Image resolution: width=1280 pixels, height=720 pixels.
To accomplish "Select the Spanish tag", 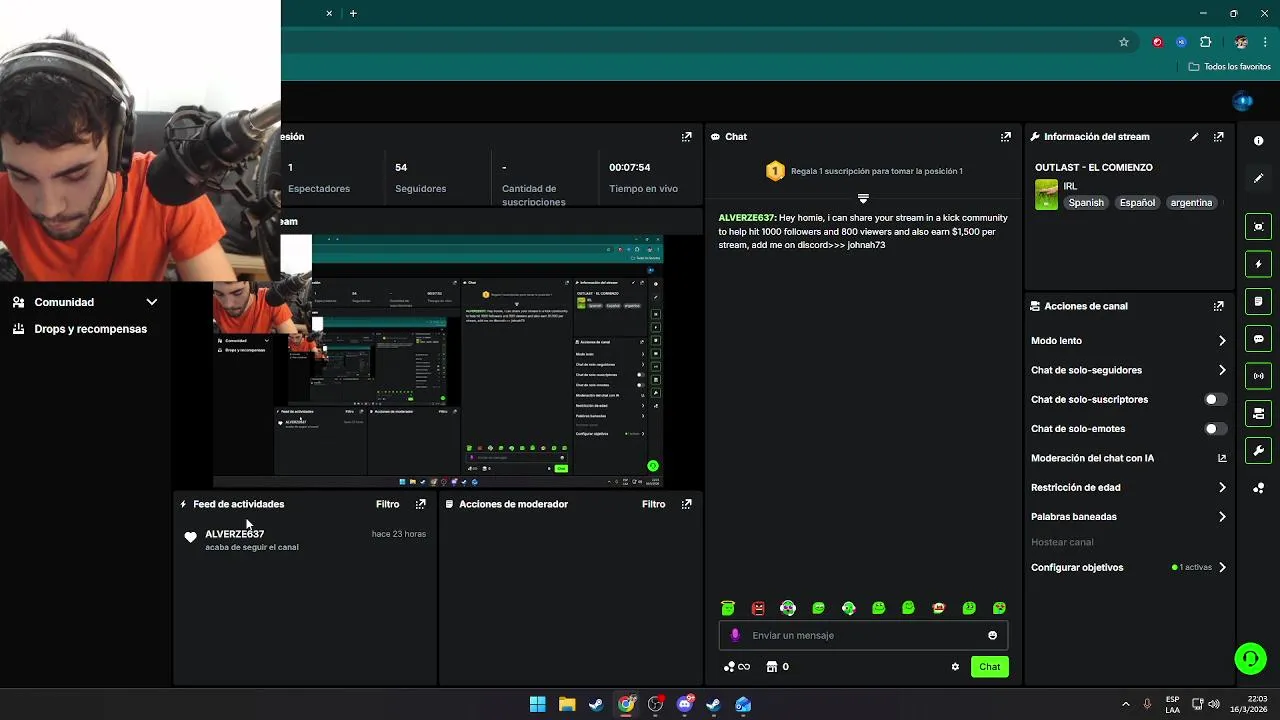I will tap(1086, 203).
